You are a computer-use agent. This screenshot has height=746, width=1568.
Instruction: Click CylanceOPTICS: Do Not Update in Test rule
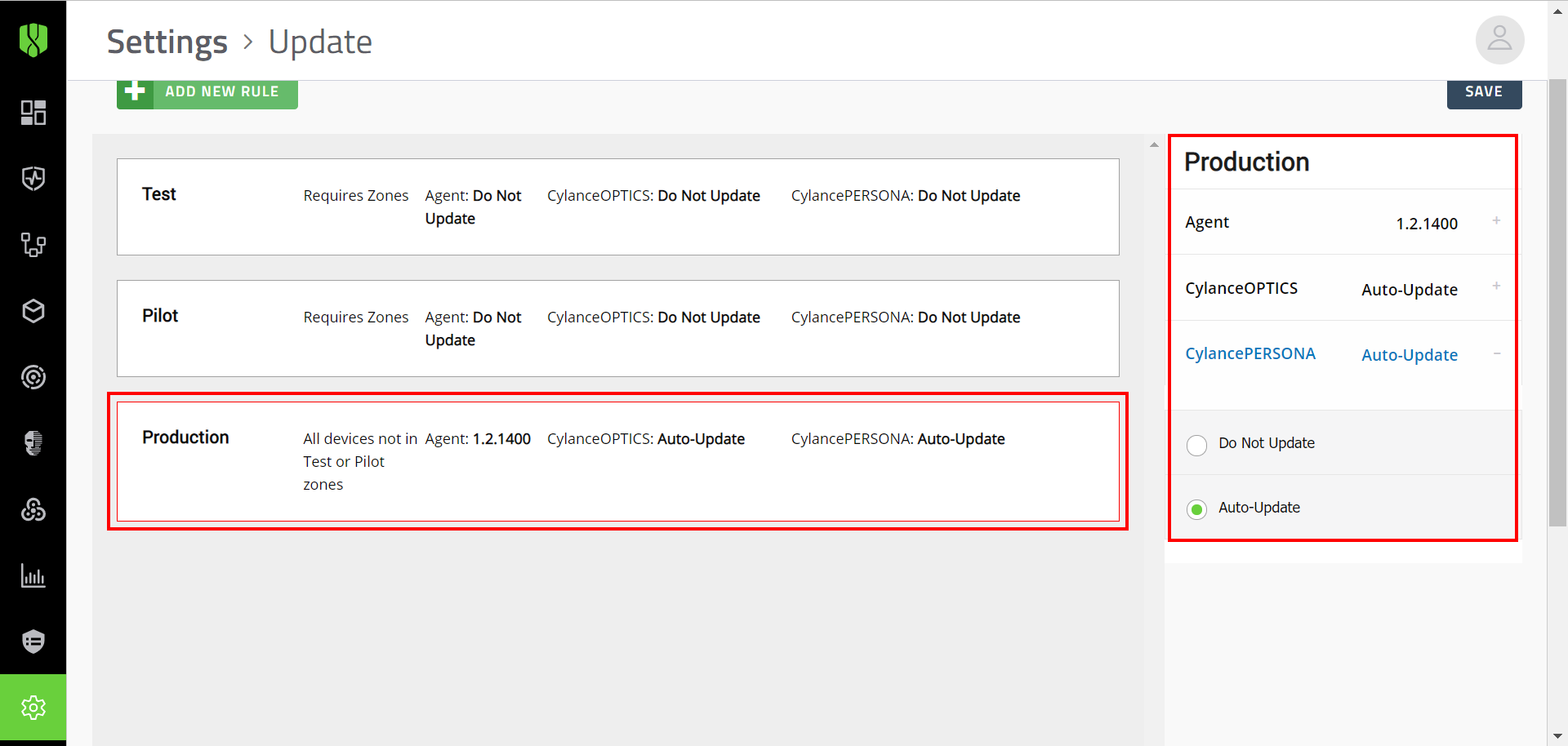(x=653, y=196)
